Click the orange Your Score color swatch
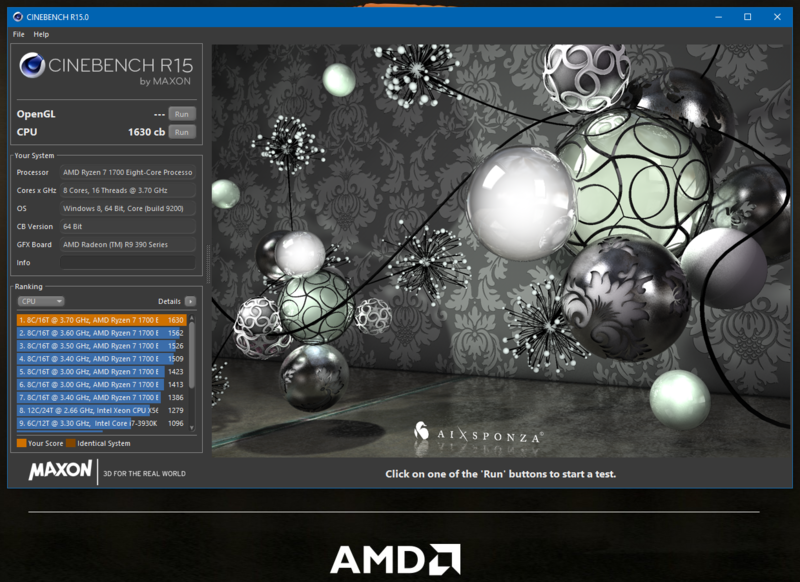This screenshot has height=582, width=800. (x=21, y=443)
